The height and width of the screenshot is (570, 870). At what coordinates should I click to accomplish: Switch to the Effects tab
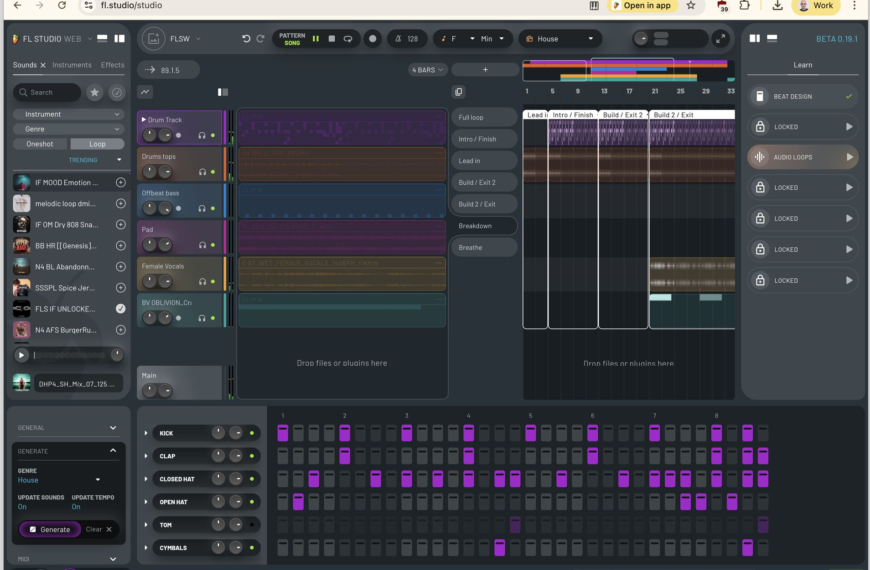(x=113, y=65)
